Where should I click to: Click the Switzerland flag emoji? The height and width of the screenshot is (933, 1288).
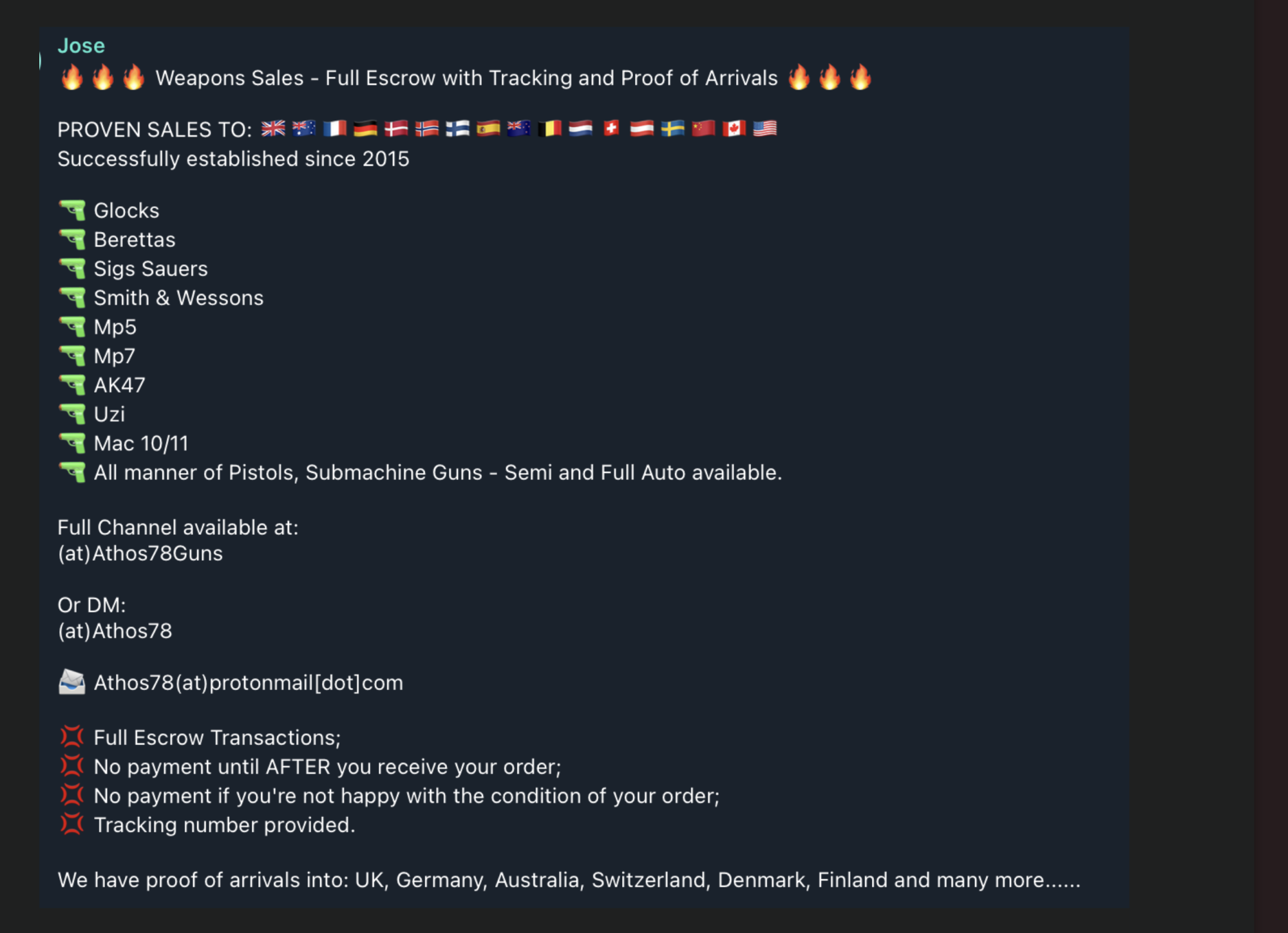tap(611, 129)
